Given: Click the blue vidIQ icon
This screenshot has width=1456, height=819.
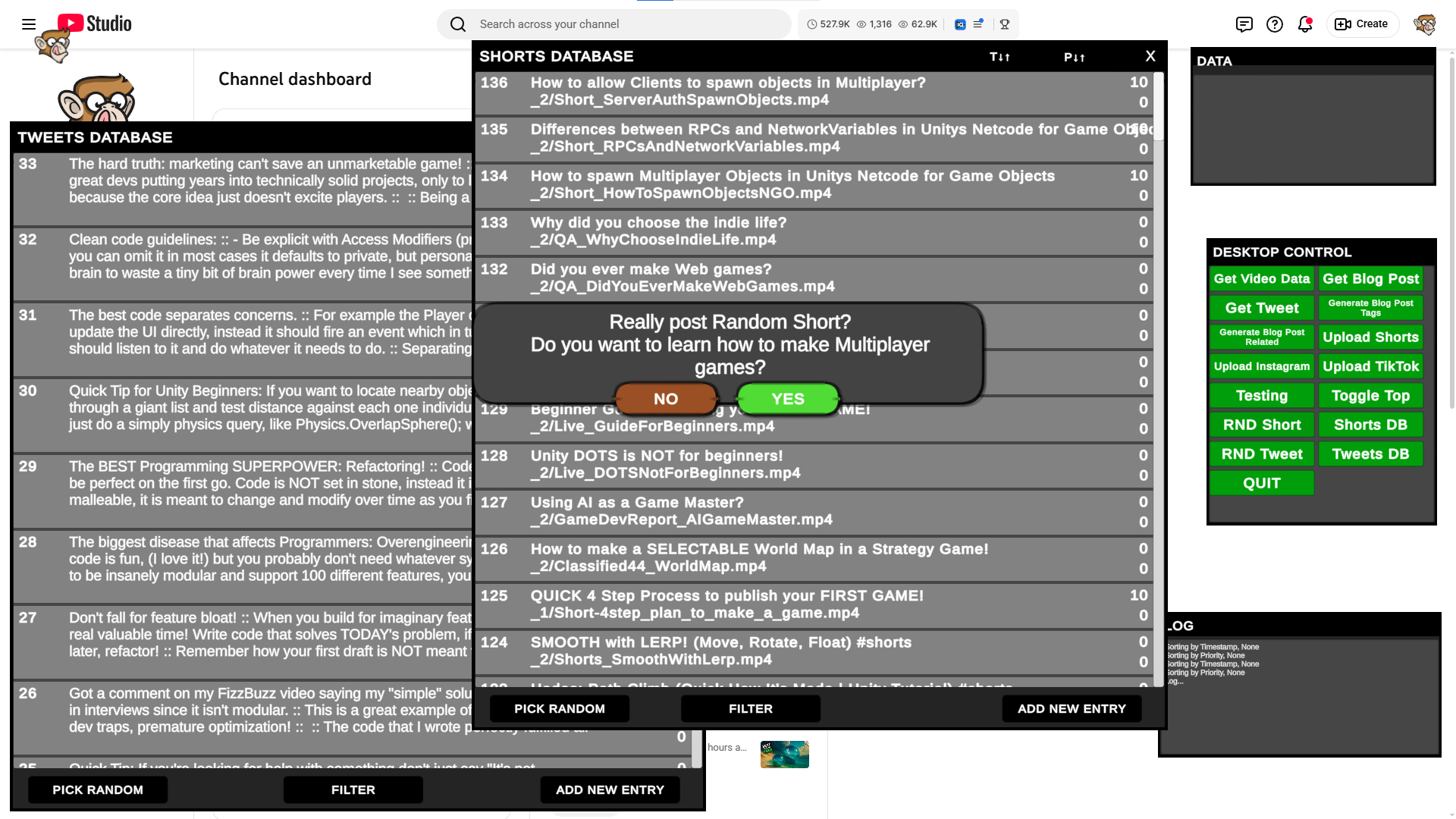Looking at the screenshot, I should 960,24.
